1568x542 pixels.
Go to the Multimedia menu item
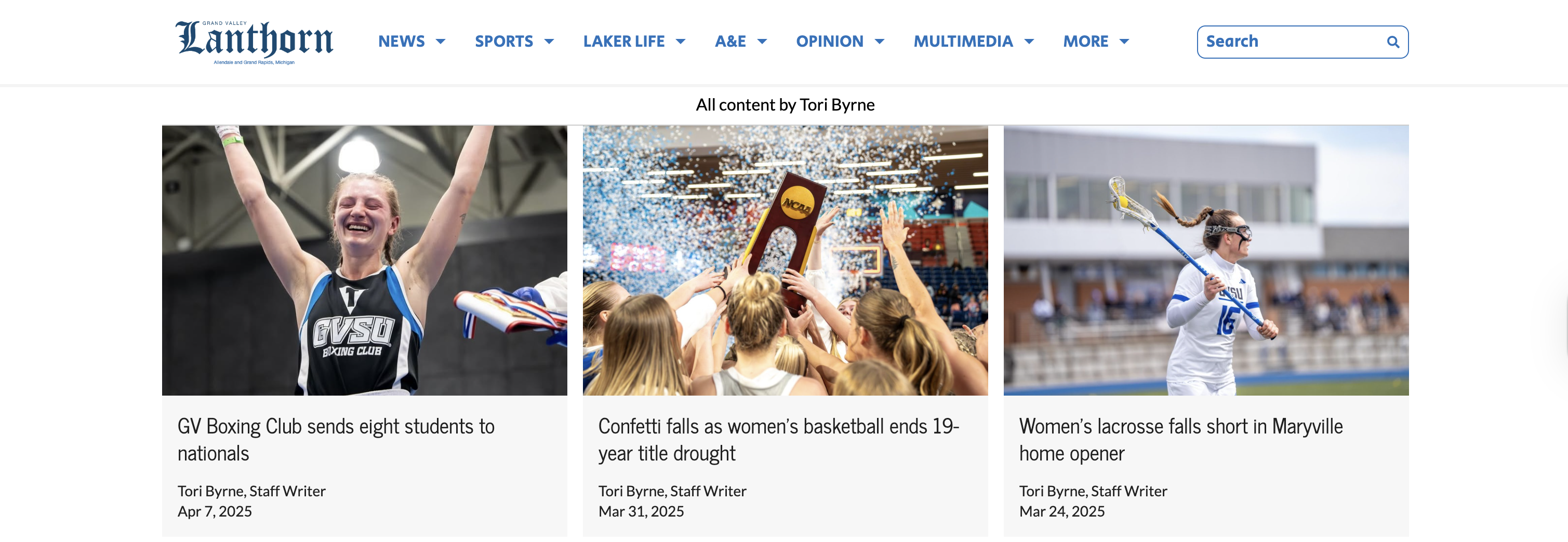pos(962,42)
